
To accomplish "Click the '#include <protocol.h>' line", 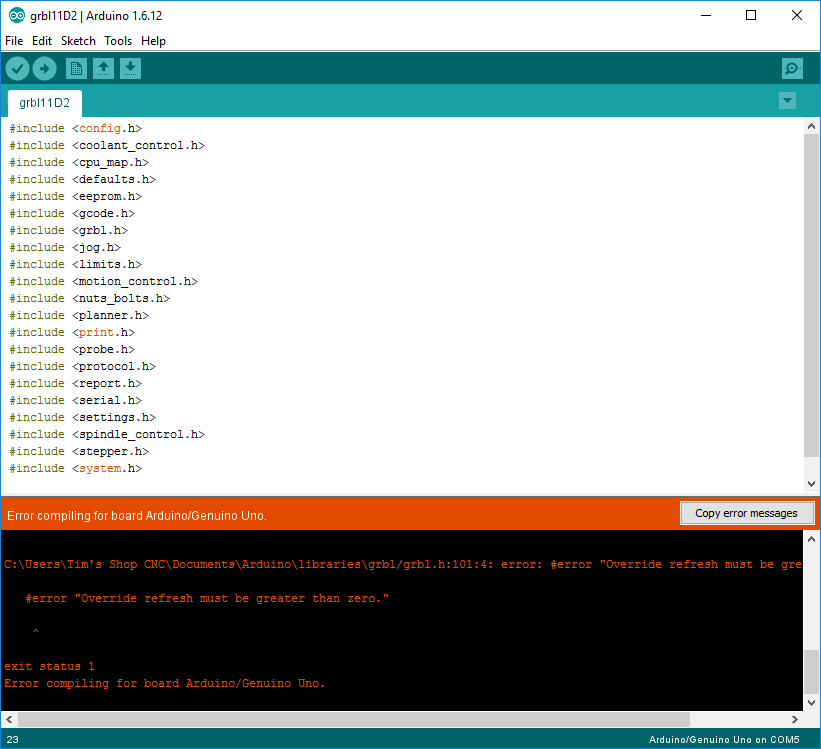I will coord(83,367).
